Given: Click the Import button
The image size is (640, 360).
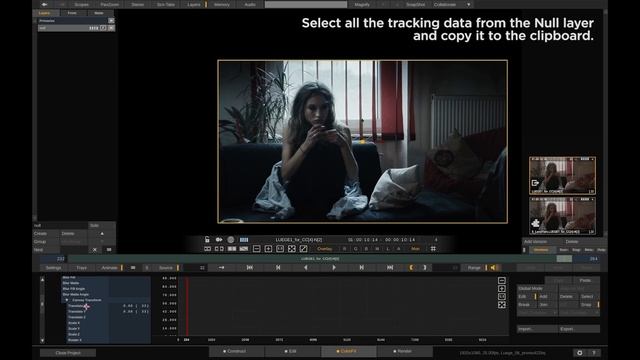Looking at the screenshot, I should (x=537, y=329).
